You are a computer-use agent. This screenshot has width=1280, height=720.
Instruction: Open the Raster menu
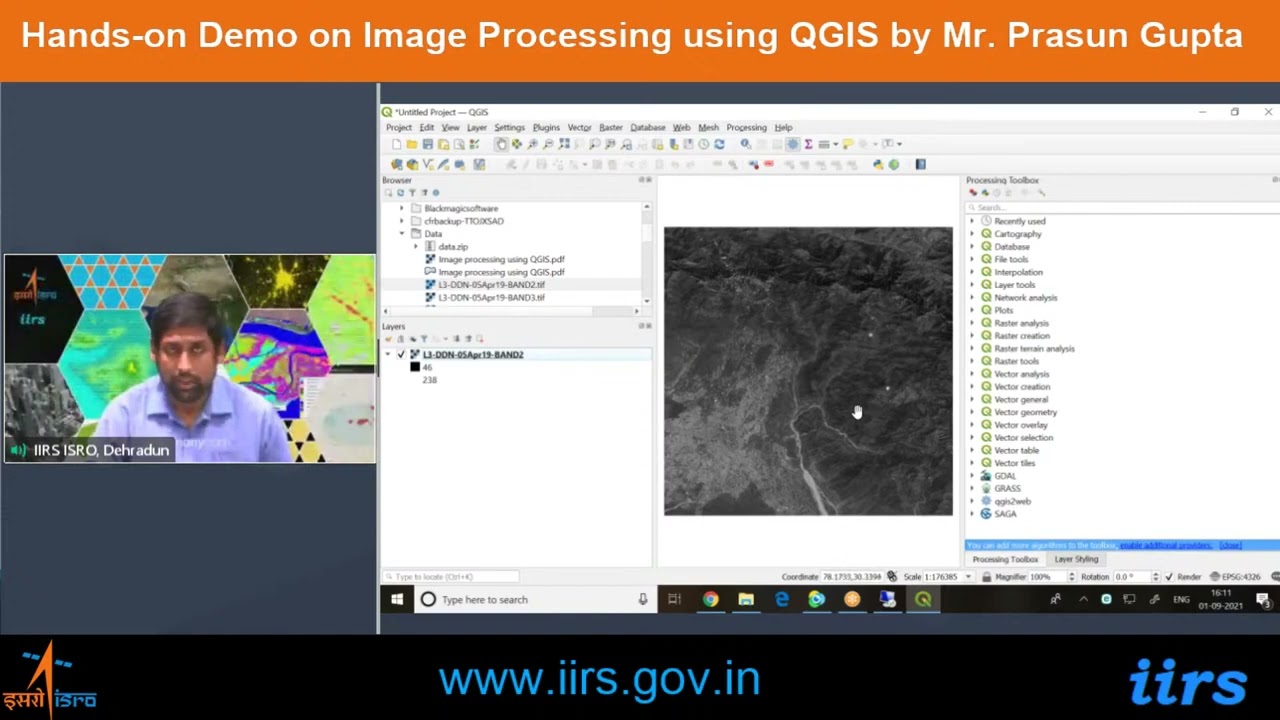coord(610,128)
